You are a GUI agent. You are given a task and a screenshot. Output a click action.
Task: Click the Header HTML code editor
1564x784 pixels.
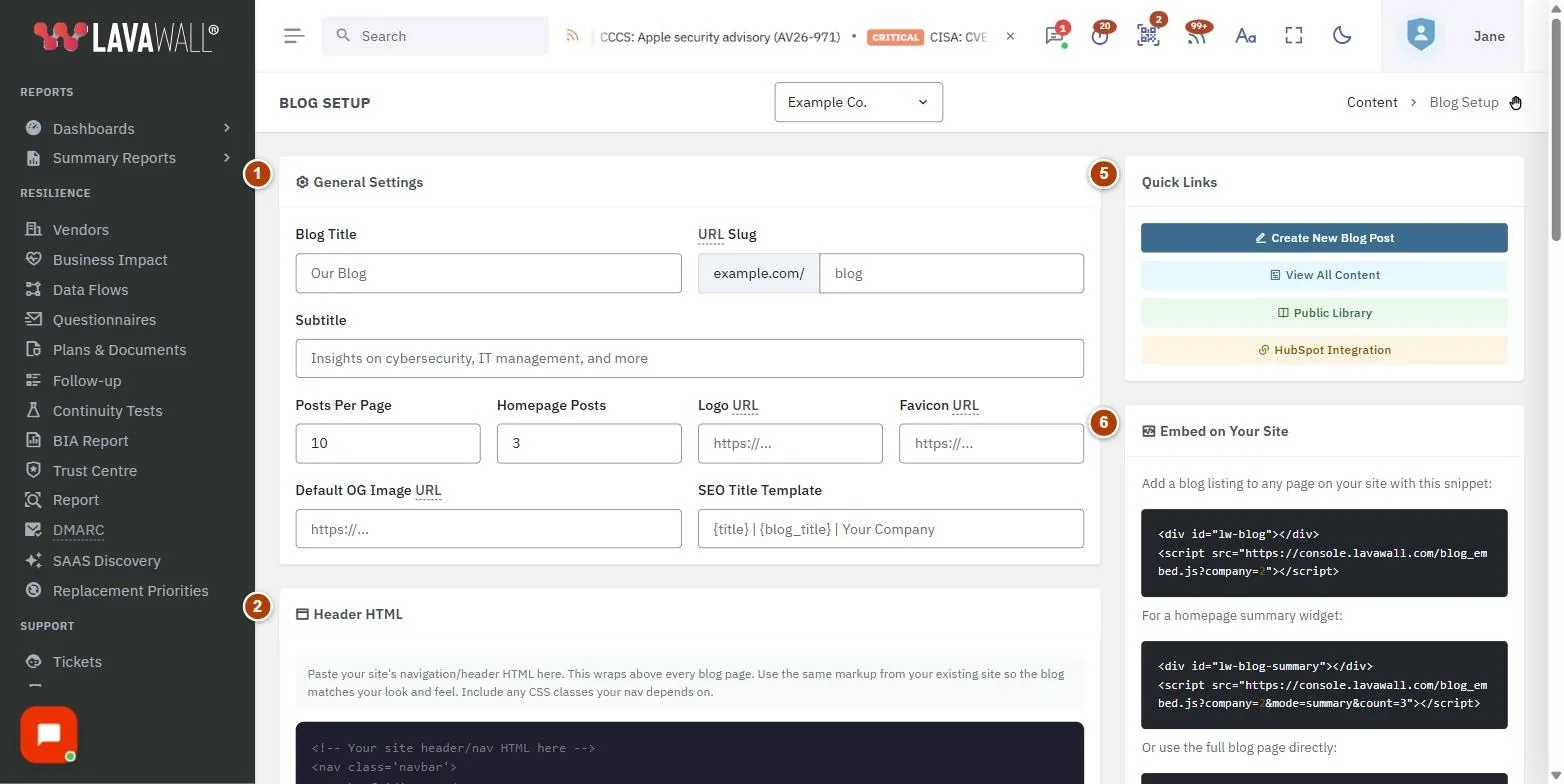pyautogui.click(x=689, y=753)
